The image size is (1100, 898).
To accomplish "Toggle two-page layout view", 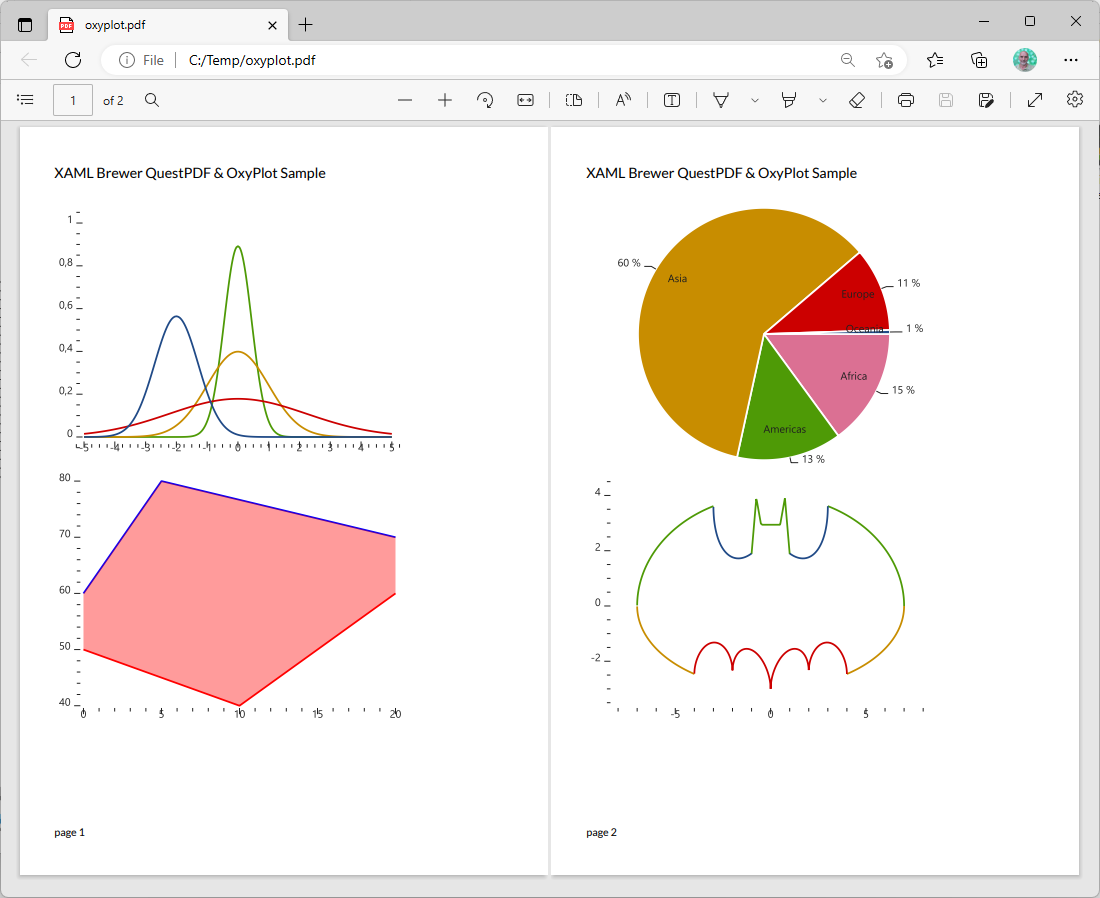I will coord(574,100).
